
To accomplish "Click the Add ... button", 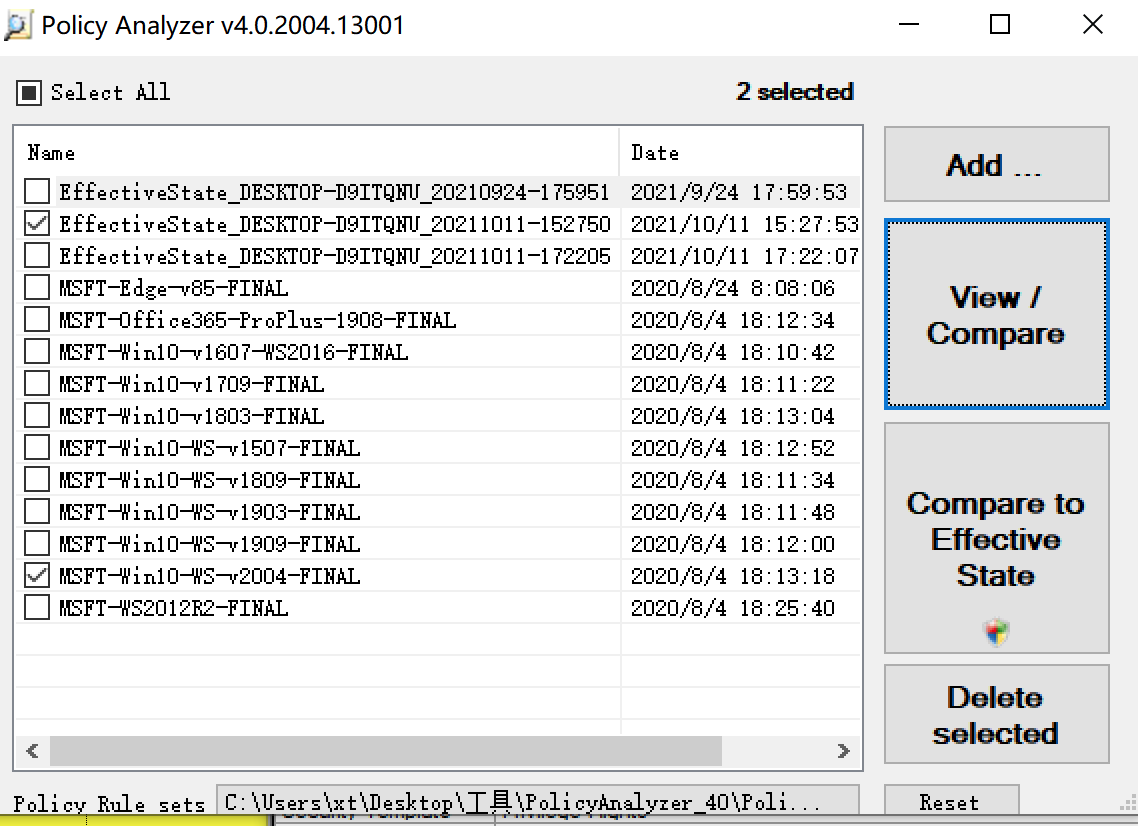I will [x=996, y=165].
